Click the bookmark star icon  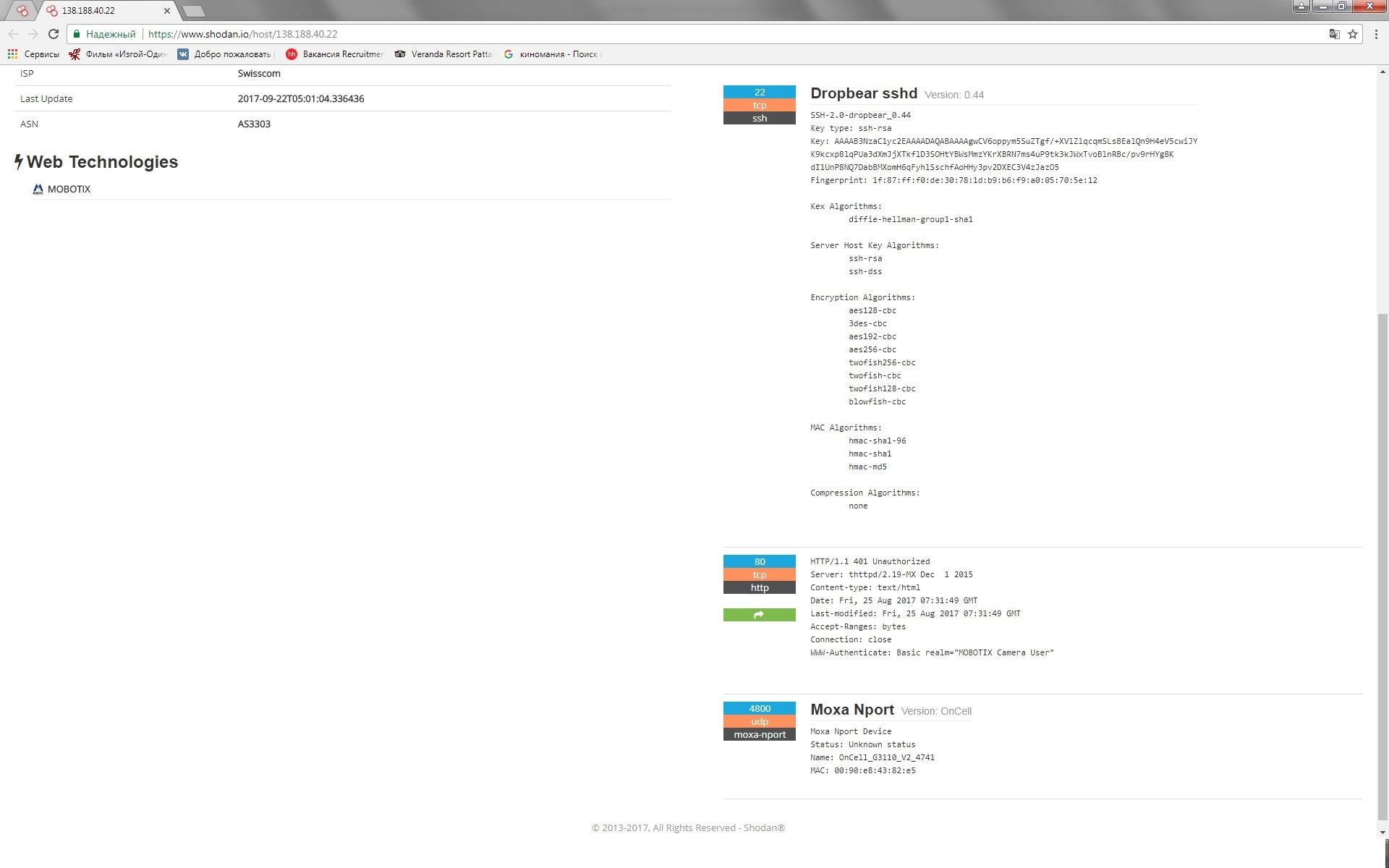pos(1352,34)
